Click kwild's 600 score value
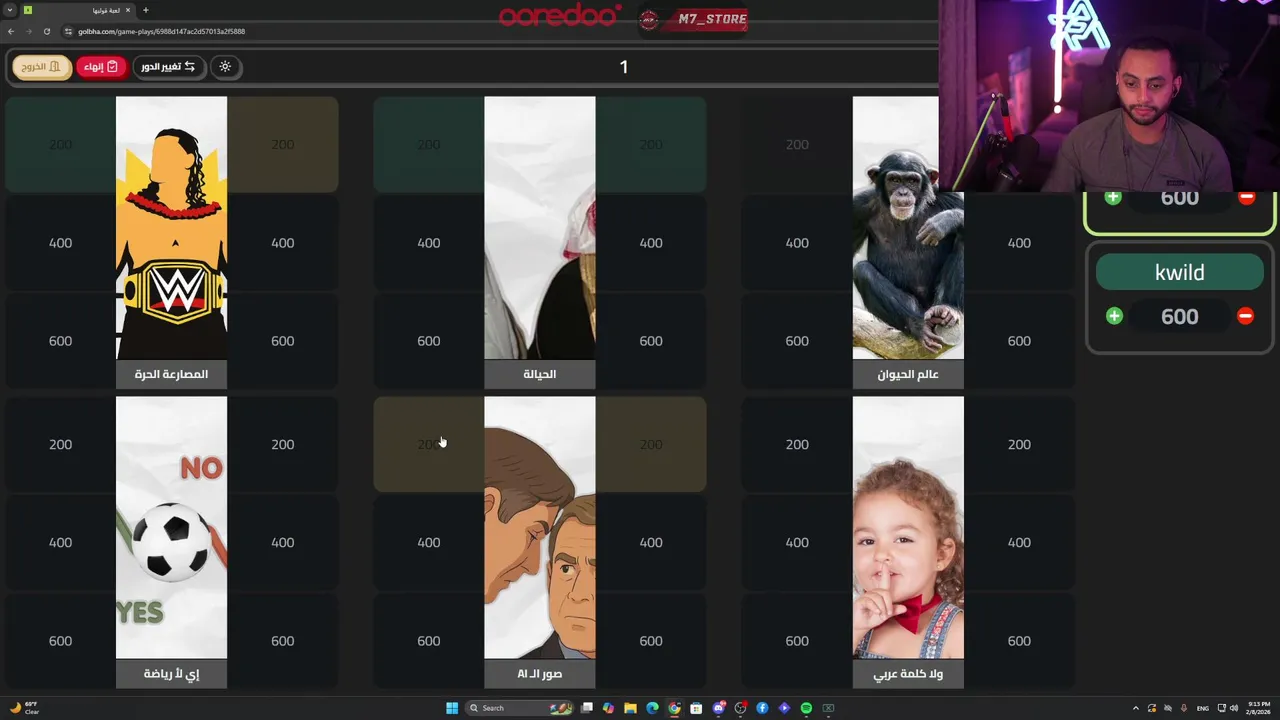Screen dimensions: 1280x720 (1180, 317)
